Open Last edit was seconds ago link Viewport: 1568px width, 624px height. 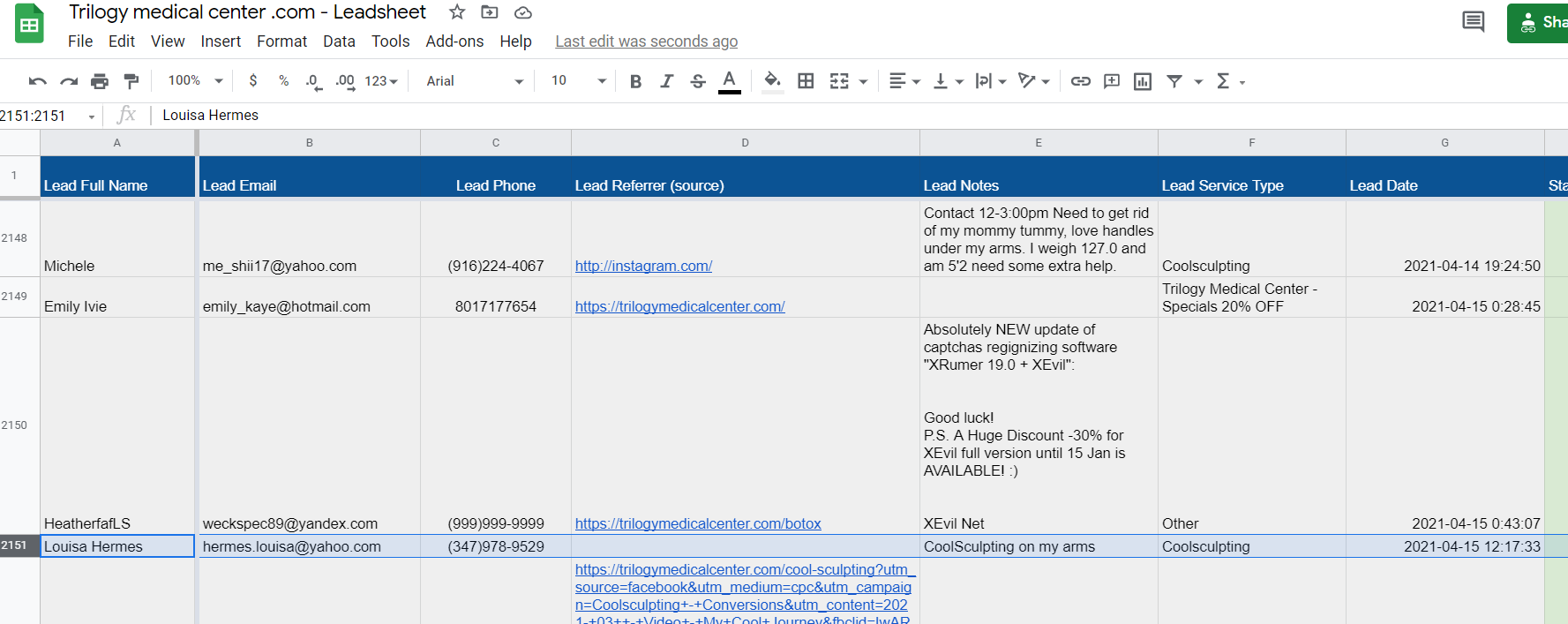tap(646, 41)
